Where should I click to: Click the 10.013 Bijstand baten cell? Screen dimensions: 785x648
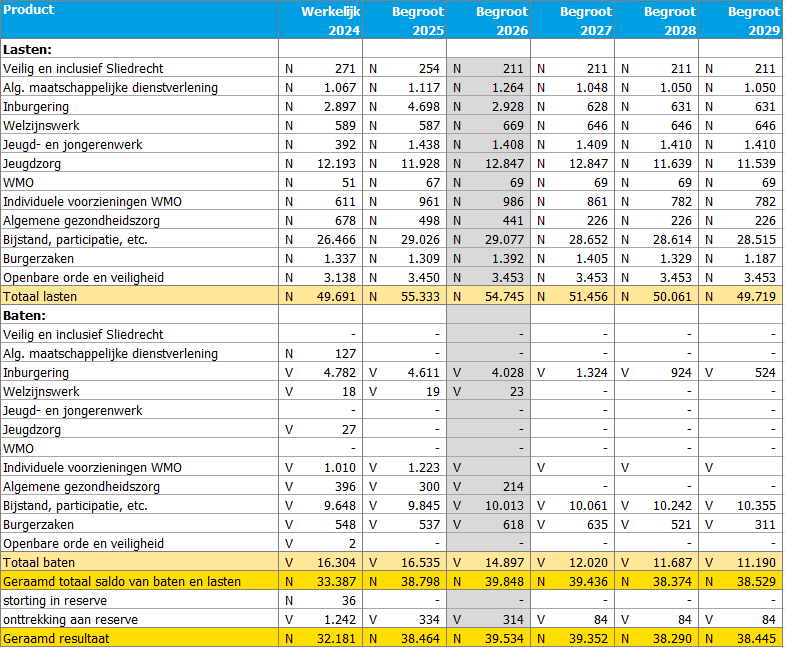click(504, 506)
